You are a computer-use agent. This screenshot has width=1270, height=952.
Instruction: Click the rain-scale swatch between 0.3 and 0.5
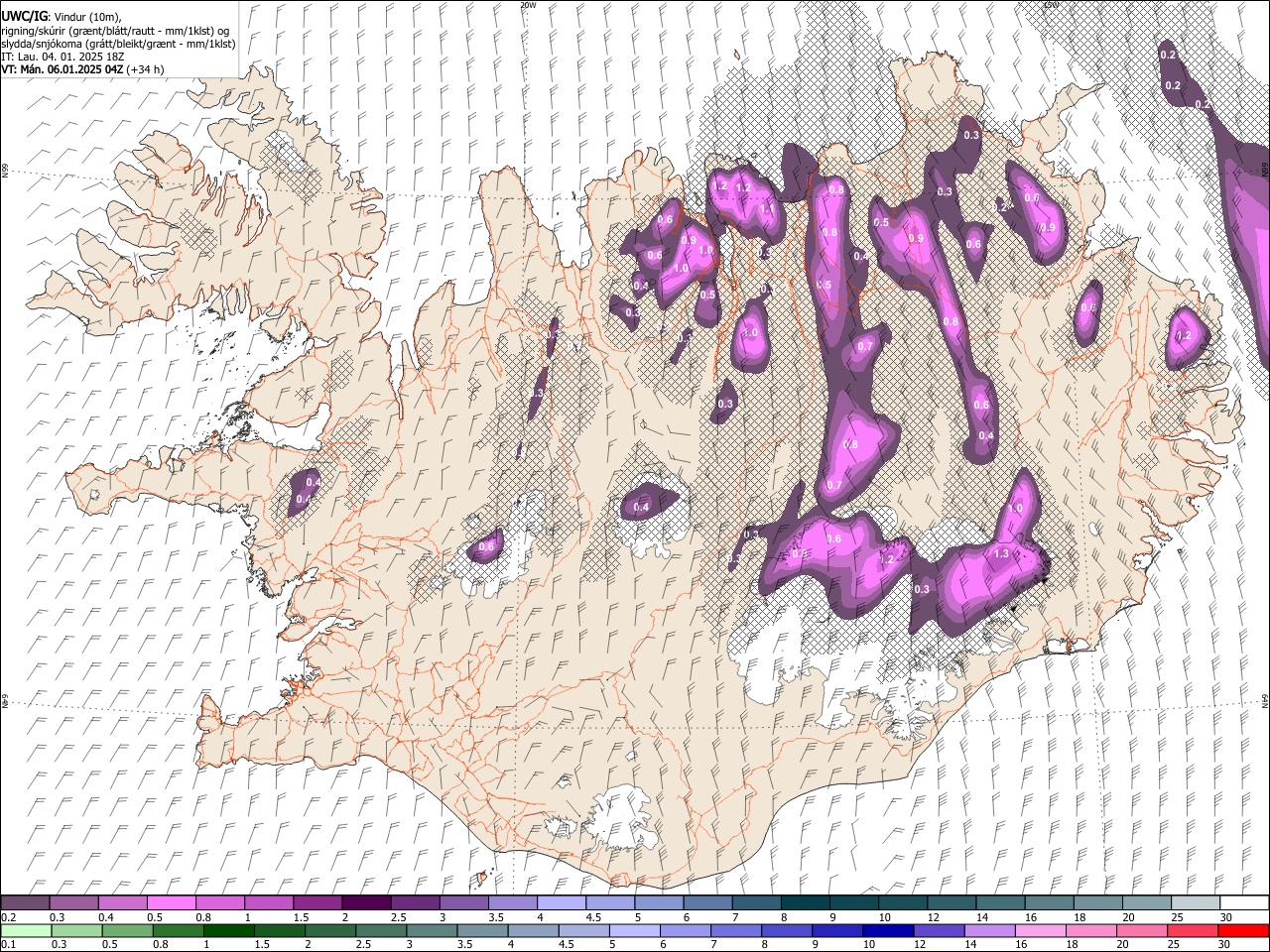(76, 930)
